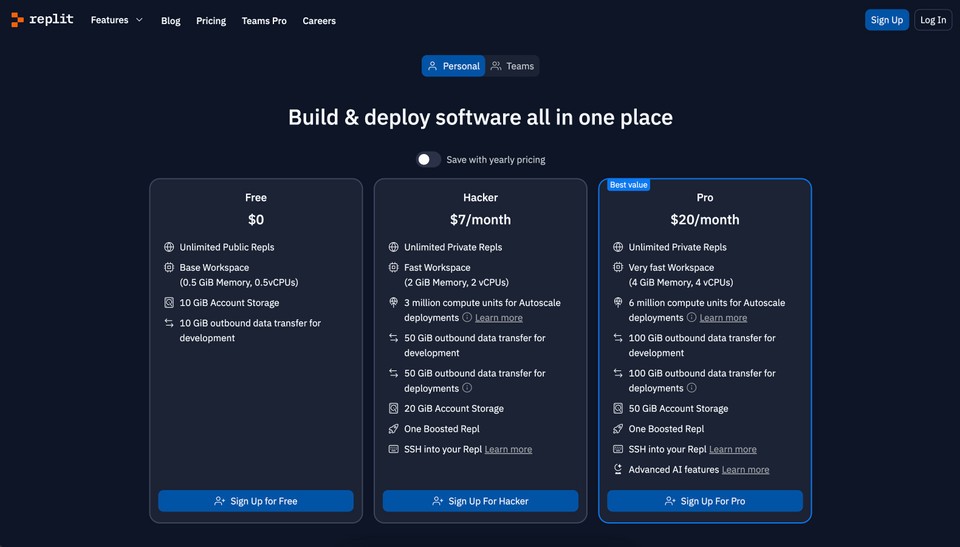
Task: Click the $0 price text
Action: click(x=256, y=219)
